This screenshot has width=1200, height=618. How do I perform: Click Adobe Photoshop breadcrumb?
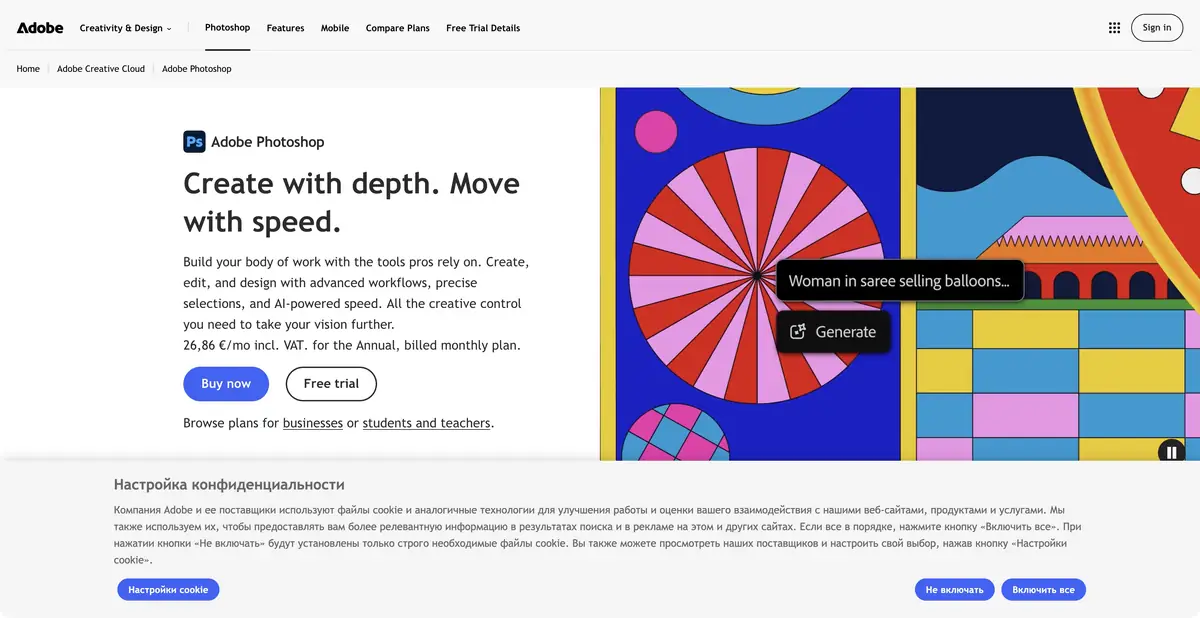pyautogui.click(x=197, y=69)
